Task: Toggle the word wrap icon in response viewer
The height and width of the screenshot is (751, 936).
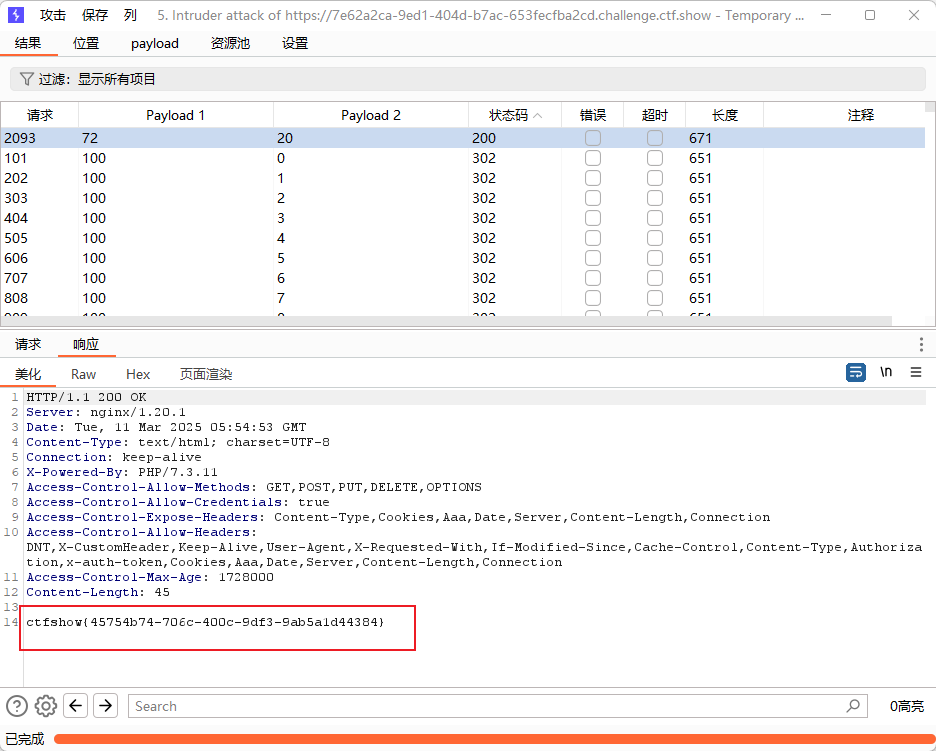Action: [x=856, y=373]
